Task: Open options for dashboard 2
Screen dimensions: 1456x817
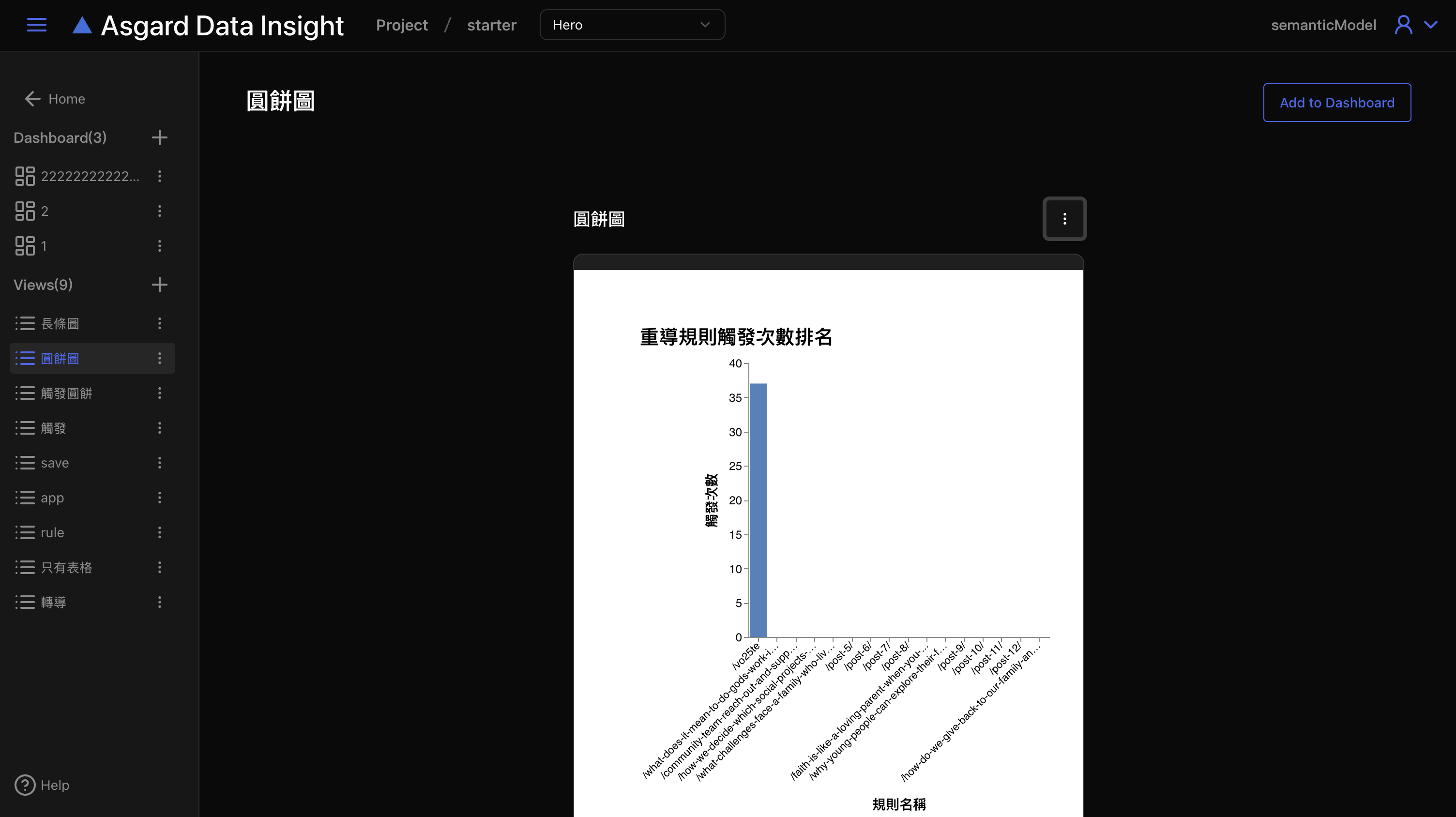Action: 159,211
